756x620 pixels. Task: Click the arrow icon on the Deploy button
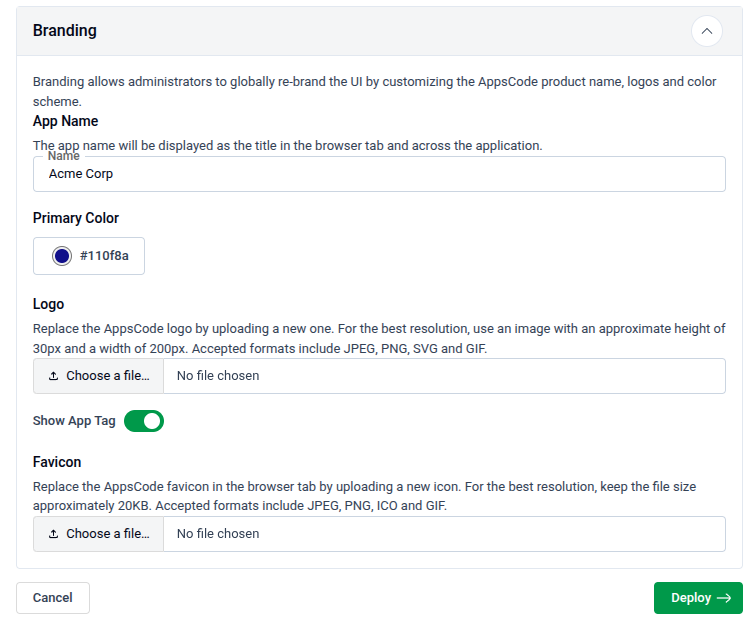coord(724,598)
